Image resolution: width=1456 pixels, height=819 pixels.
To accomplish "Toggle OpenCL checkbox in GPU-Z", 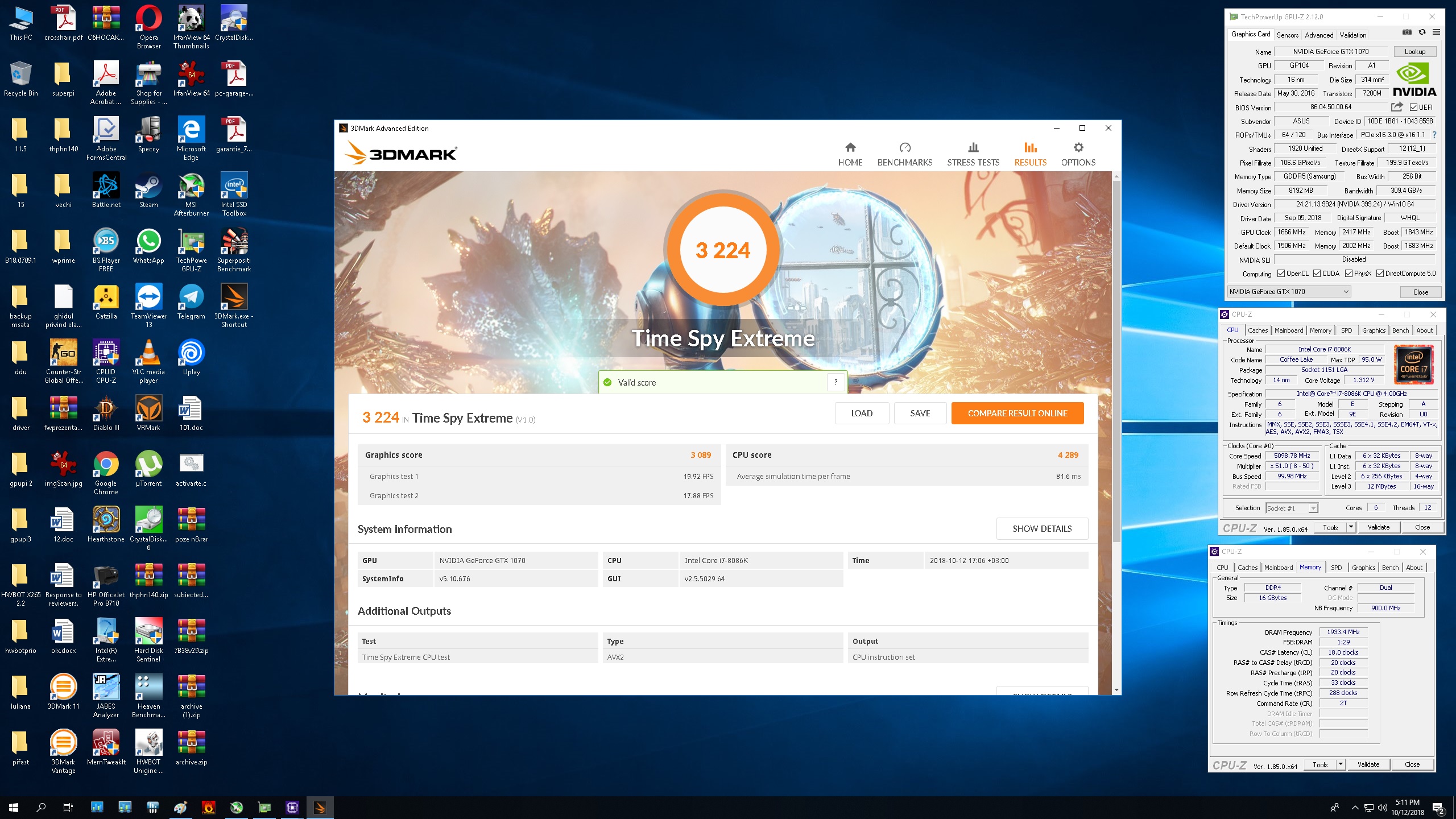I will [1281, 274].
